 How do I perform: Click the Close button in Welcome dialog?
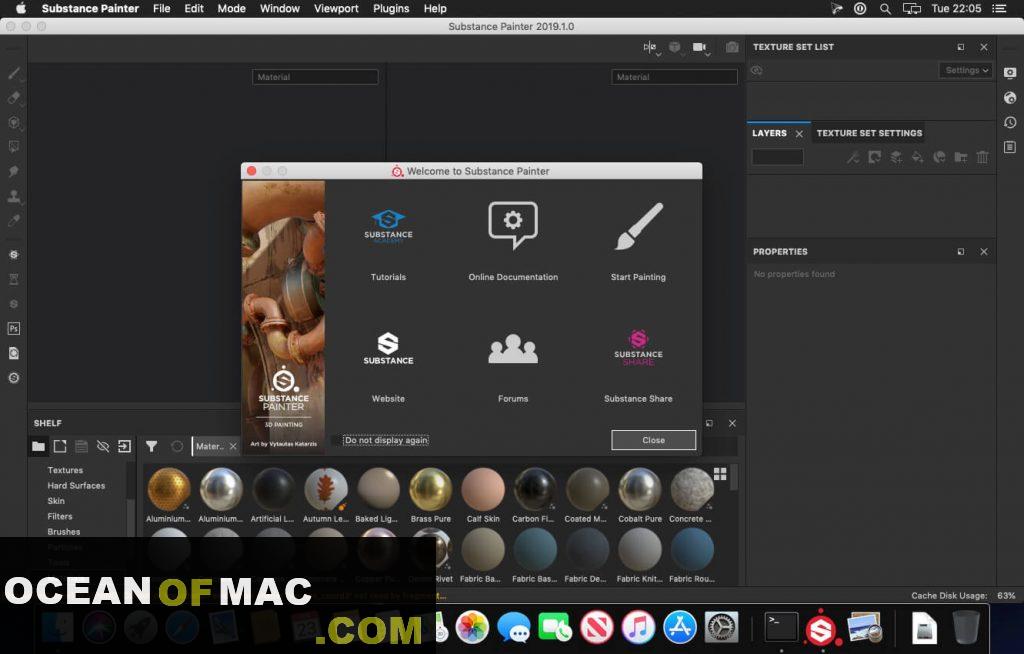(654, 440)
